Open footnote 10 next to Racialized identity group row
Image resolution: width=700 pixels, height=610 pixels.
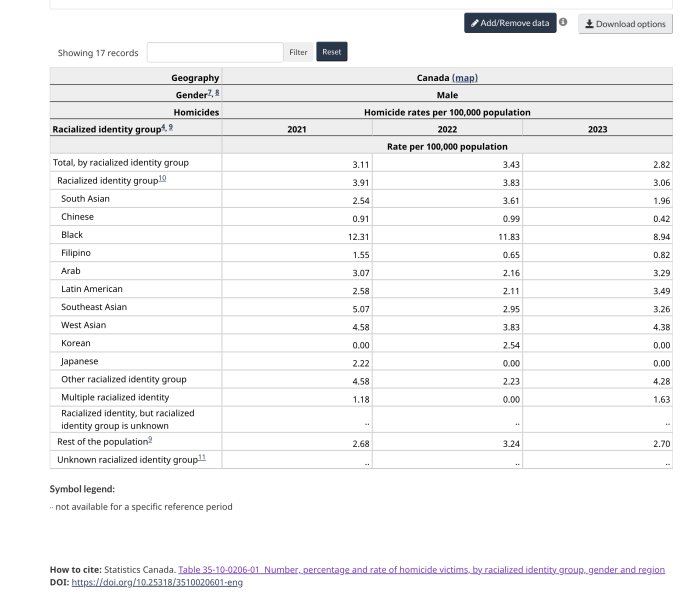[162, 180]
